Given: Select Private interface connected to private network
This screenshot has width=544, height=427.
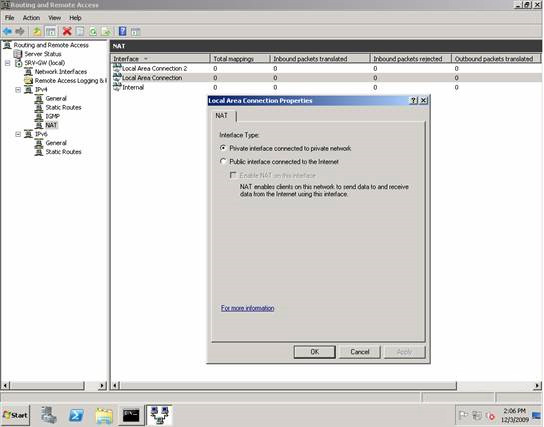Looking at the screenshot, I should [286, 148].
